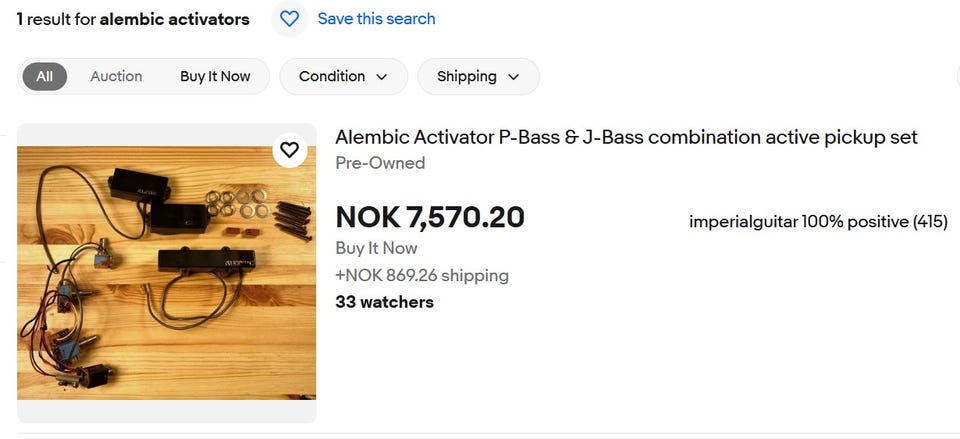Open the Shipping dropdown
960x439 pixels.
[x=478, y=76]
